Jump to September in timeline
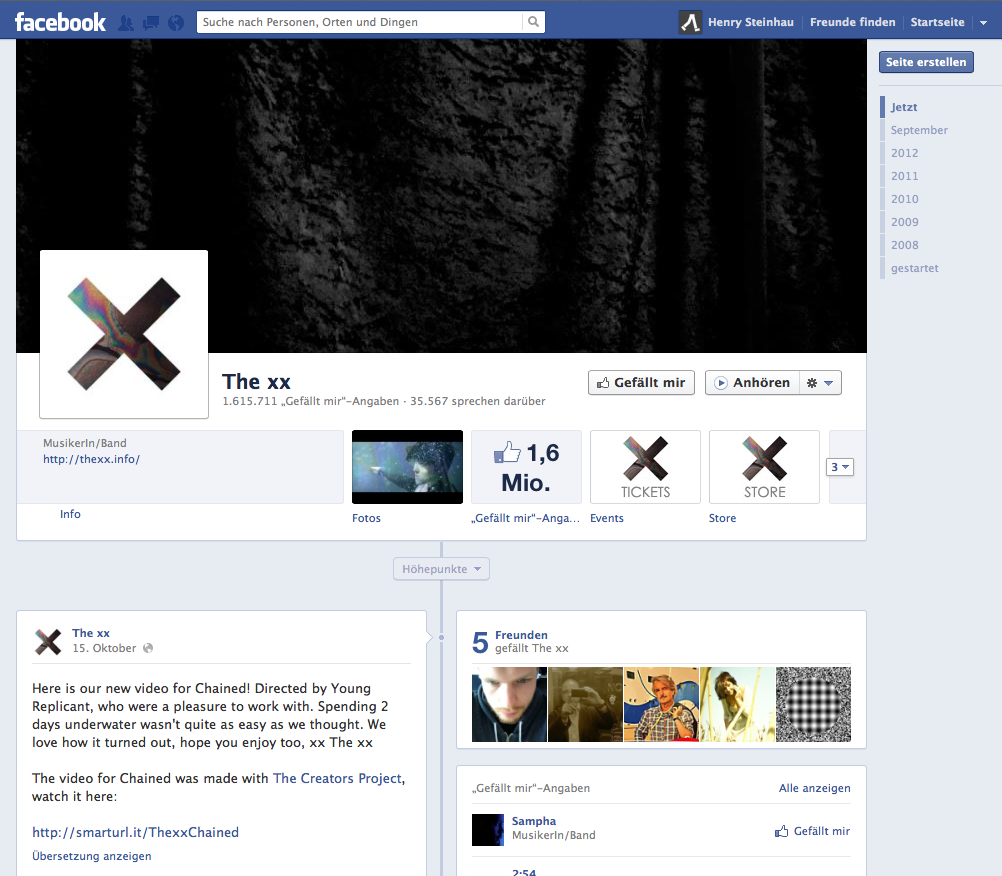1002x876 pixels. pyautogui.click(x=919, y=130)
